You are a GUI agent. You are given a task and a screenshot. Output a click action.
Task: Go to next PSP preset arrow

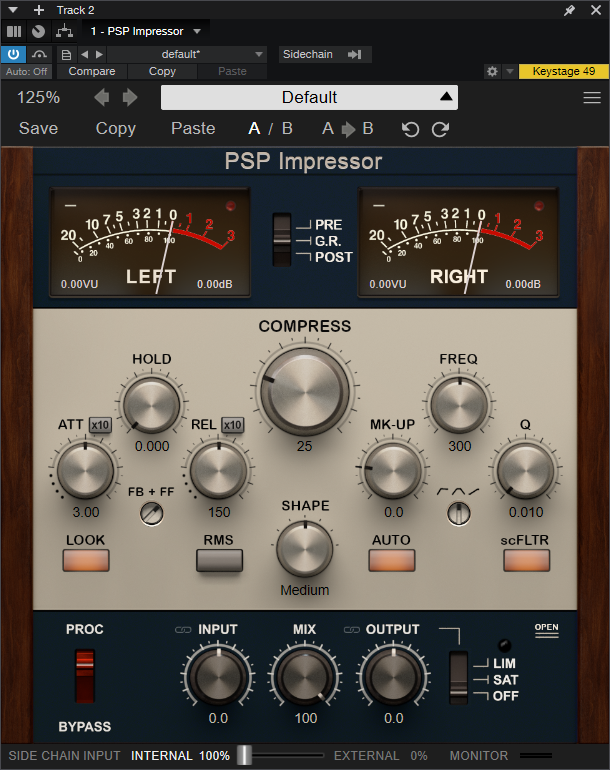pos(130,97)
